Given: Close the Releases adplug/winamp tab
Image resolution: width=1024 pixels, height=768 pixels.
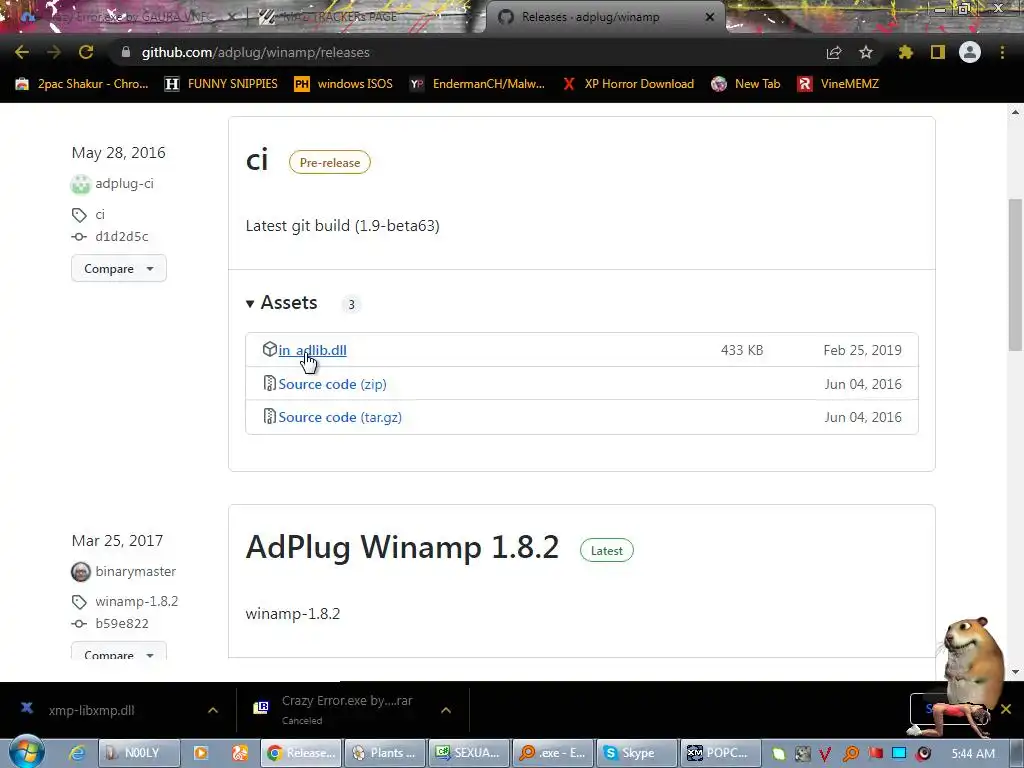Looking at the screenshot, I should [x=710, y=17].
